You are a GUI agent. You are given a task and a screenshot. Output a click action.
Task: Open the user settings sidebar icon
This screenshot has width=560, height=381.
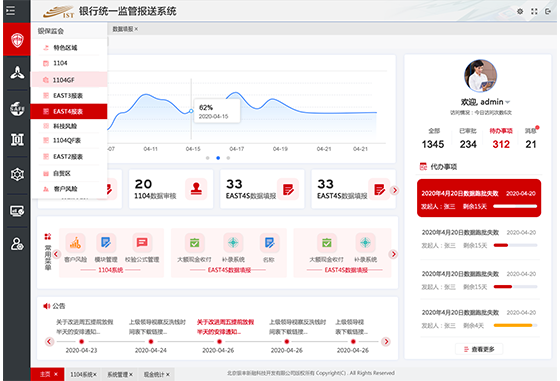click(x=17, y=244)
